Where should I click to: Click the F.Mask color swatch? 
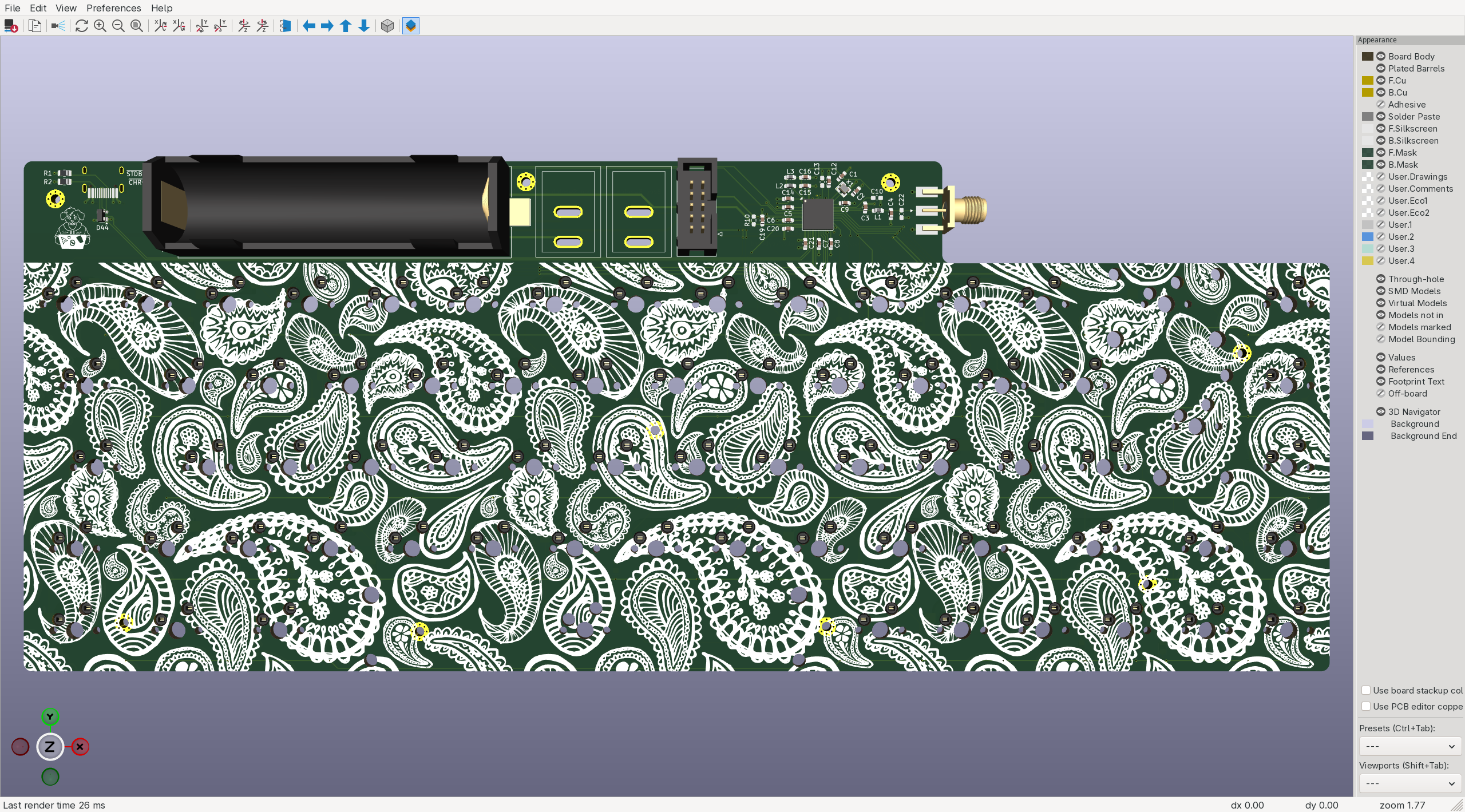(1368, 152)
